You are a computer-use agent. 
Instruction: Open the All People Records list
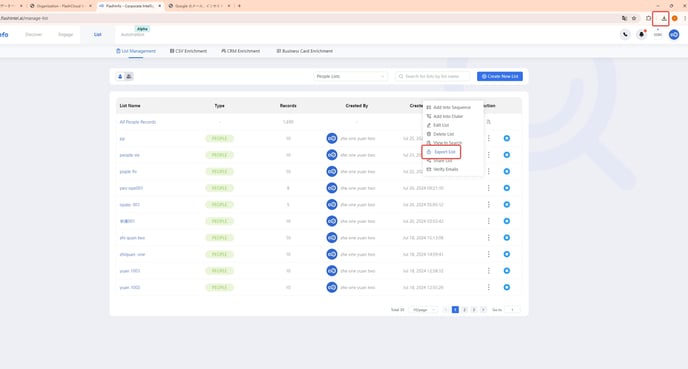(138, 122)
